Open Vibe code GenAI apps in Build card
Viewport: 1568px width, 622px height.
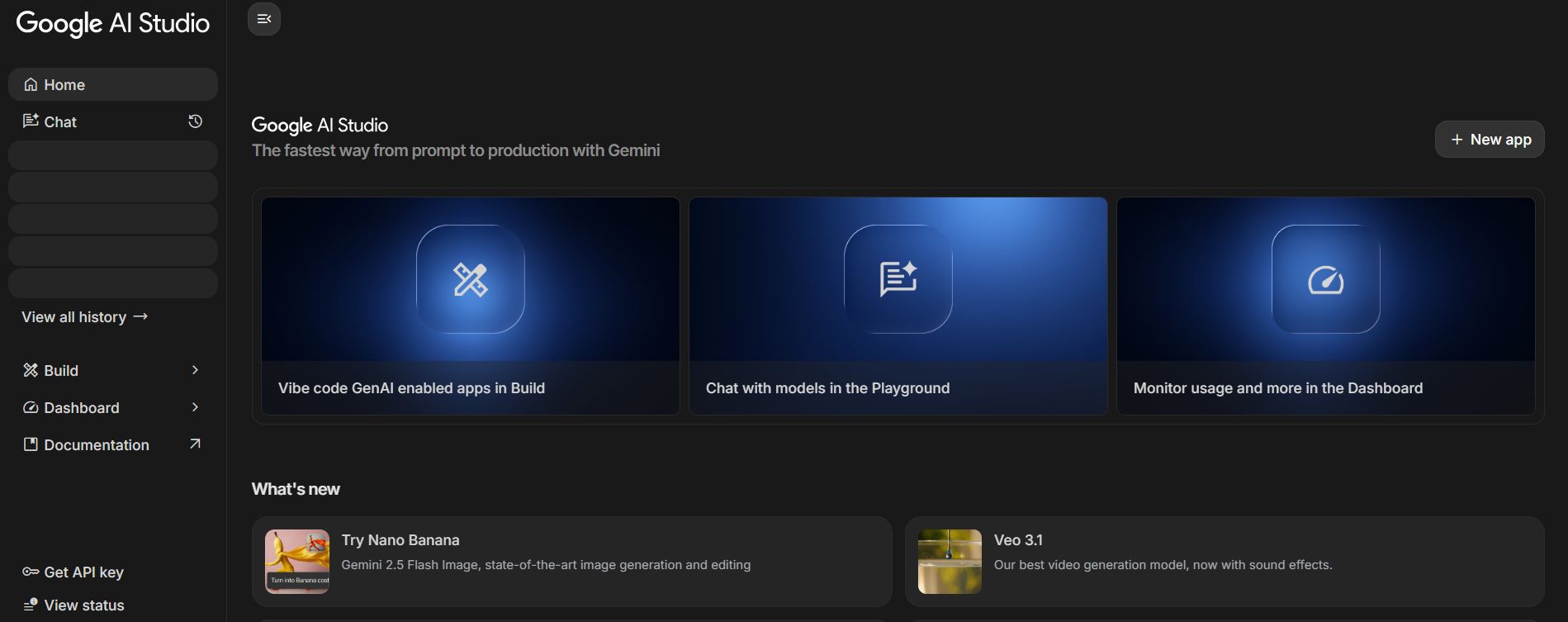(471, 306)
